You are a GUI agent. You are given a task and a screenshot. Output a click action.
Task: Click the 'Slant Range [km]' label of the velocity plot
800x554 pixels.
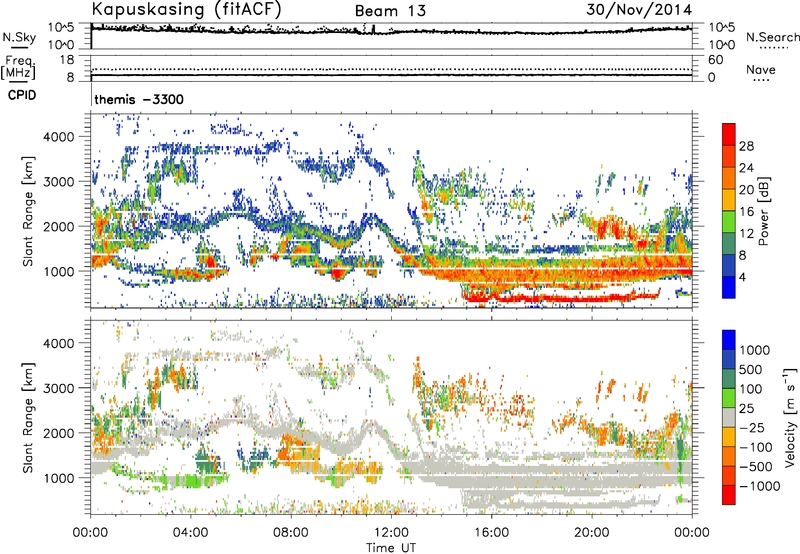pyautogui.click(x=28, y=418)
